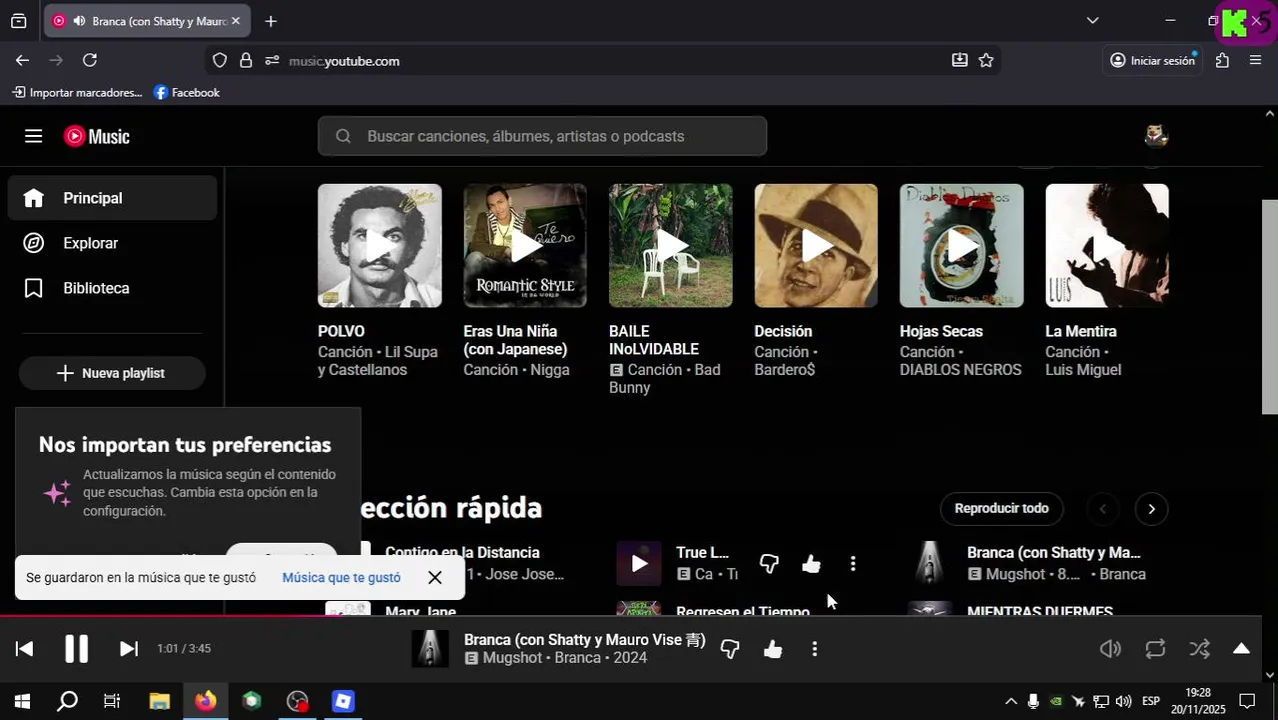The image size is (1278, 720).
Task: Click the page vertical scrollbar
Action: click(1269, 307)
